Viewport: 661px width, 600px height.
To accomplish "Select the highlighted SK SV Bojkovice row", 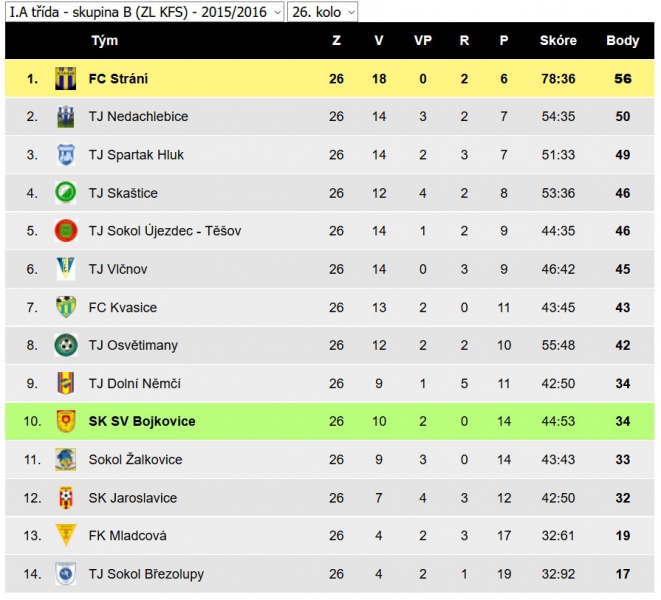I will coord(330,421).
